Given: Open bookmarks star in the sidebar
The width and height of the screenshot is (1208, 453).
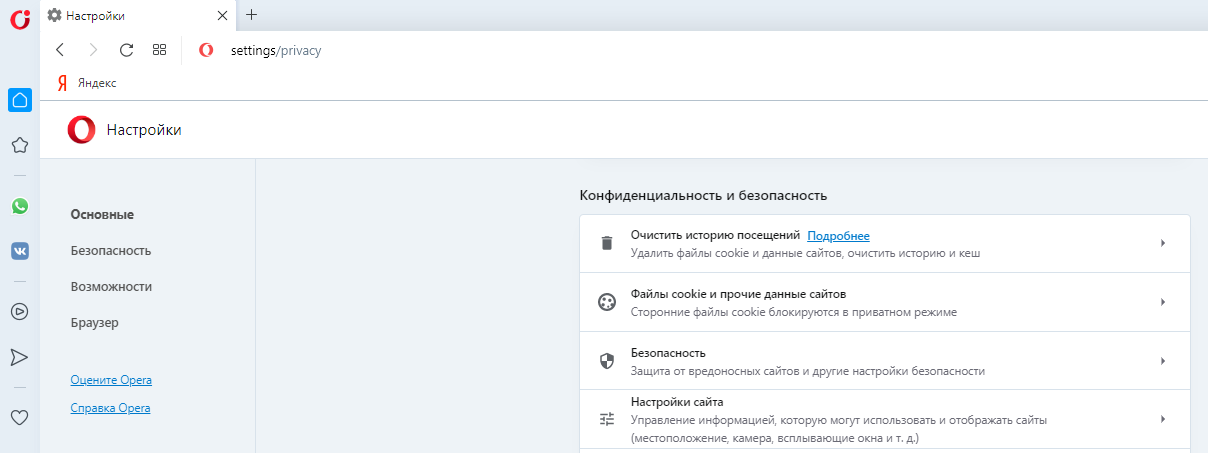Looking at the screenshot, I should pyautogui.click(x=19, y=145).
